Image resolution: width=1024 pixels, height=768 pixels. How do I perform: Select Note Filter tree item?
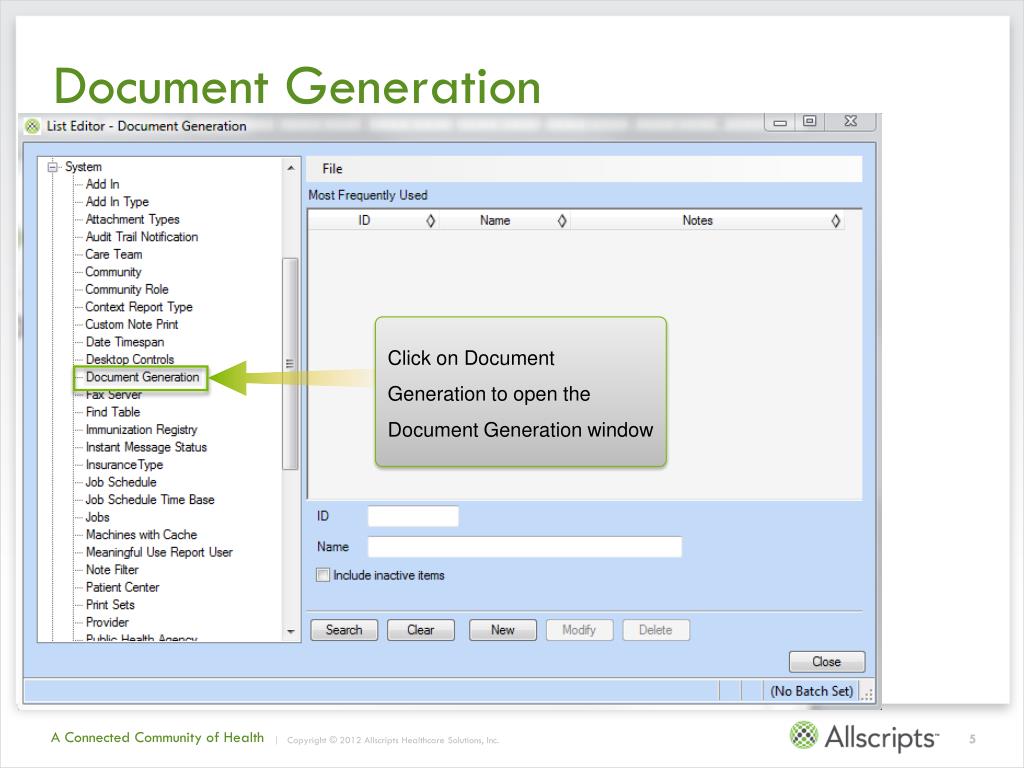(112, 570)
